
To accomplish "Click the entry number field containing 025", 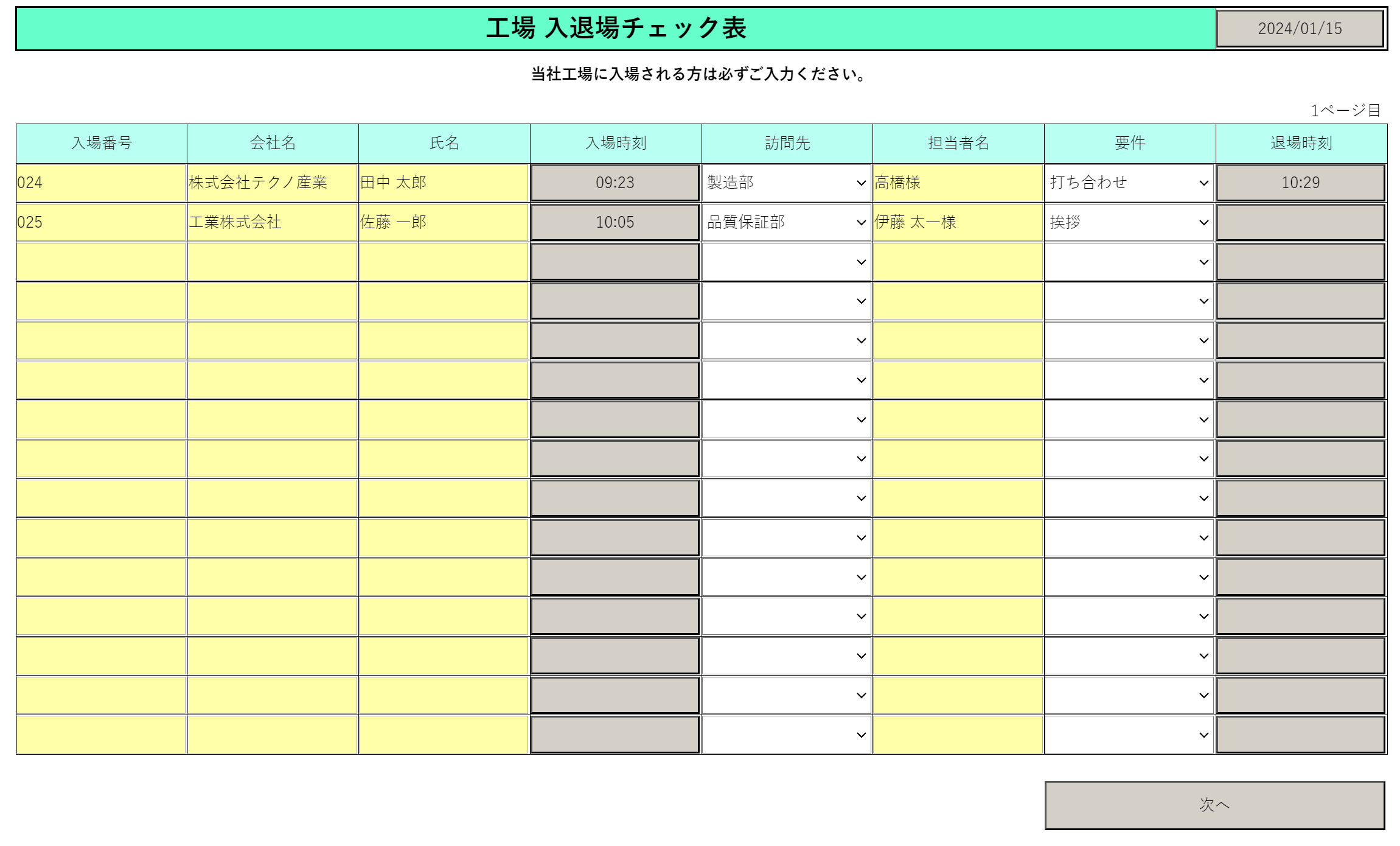I will click(101, 222).
